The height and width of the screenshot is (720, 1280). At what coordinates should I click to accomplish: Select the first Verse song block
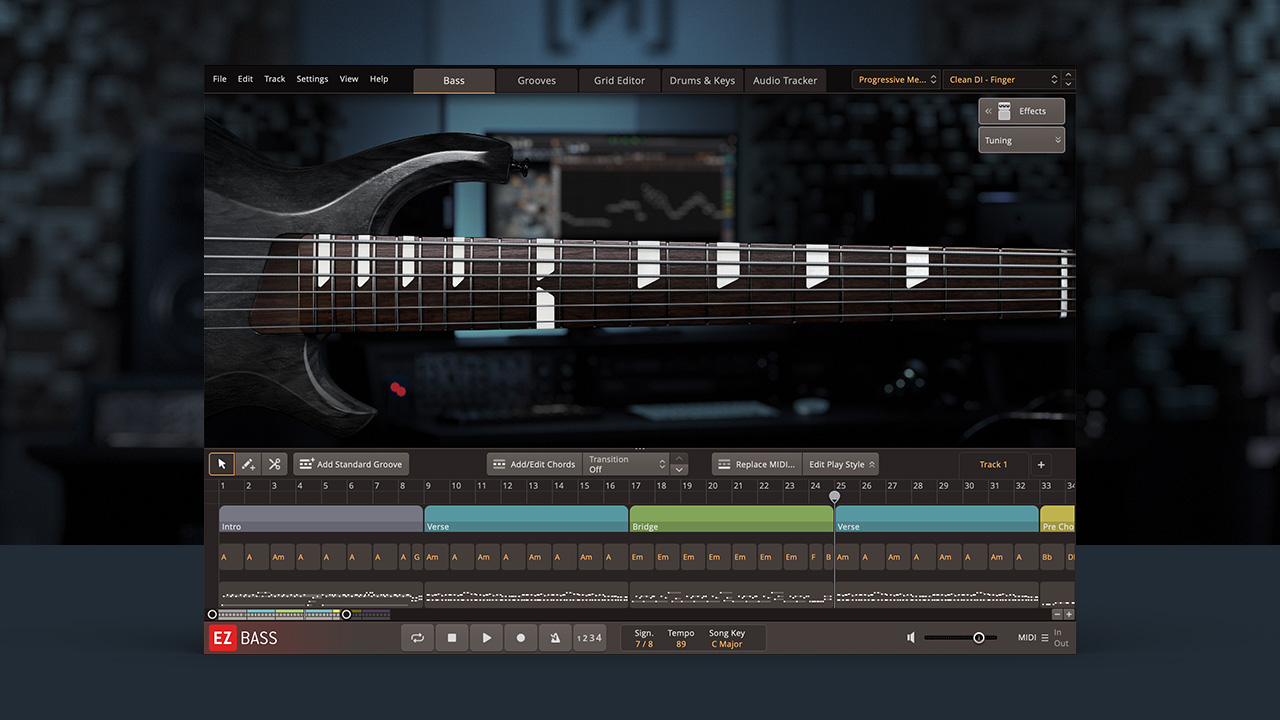click(x=526, y=519)
